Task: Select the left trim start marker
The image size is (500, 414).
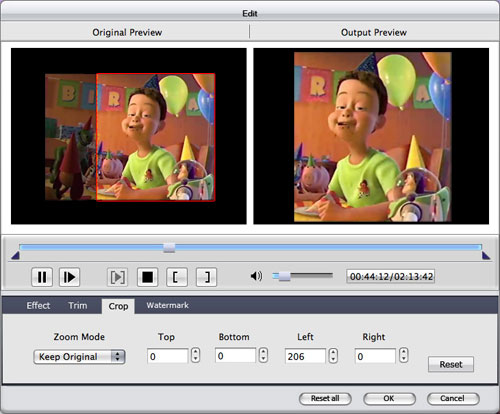Action: [15, 256]
